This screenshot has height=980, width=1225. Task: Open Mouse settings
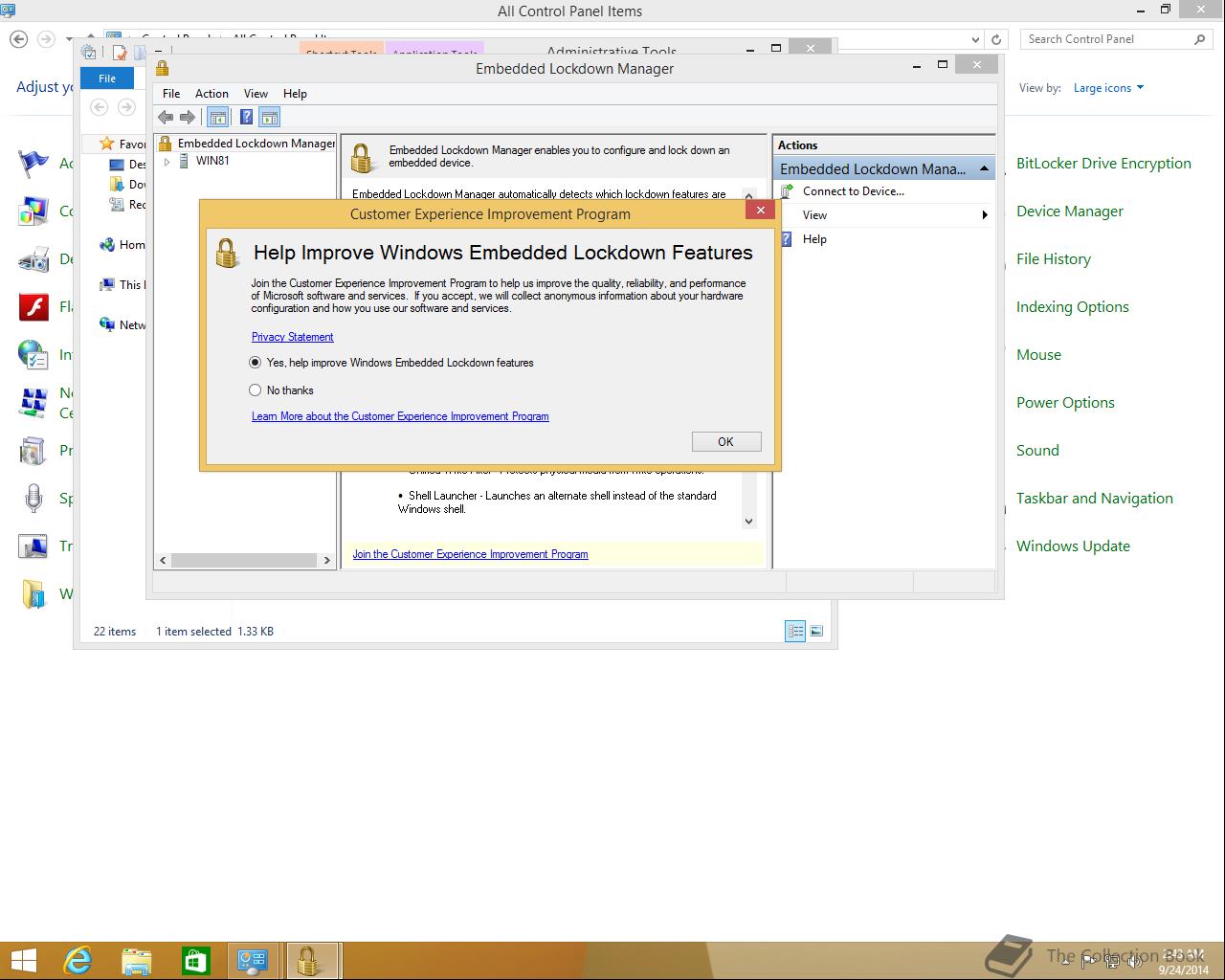pos(1038,355)
